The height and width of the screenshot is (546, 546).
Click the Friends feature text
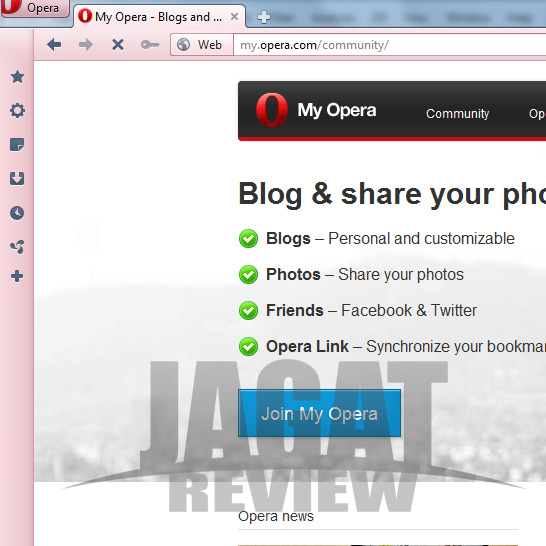pyautogui.click(x=371, y=311)
